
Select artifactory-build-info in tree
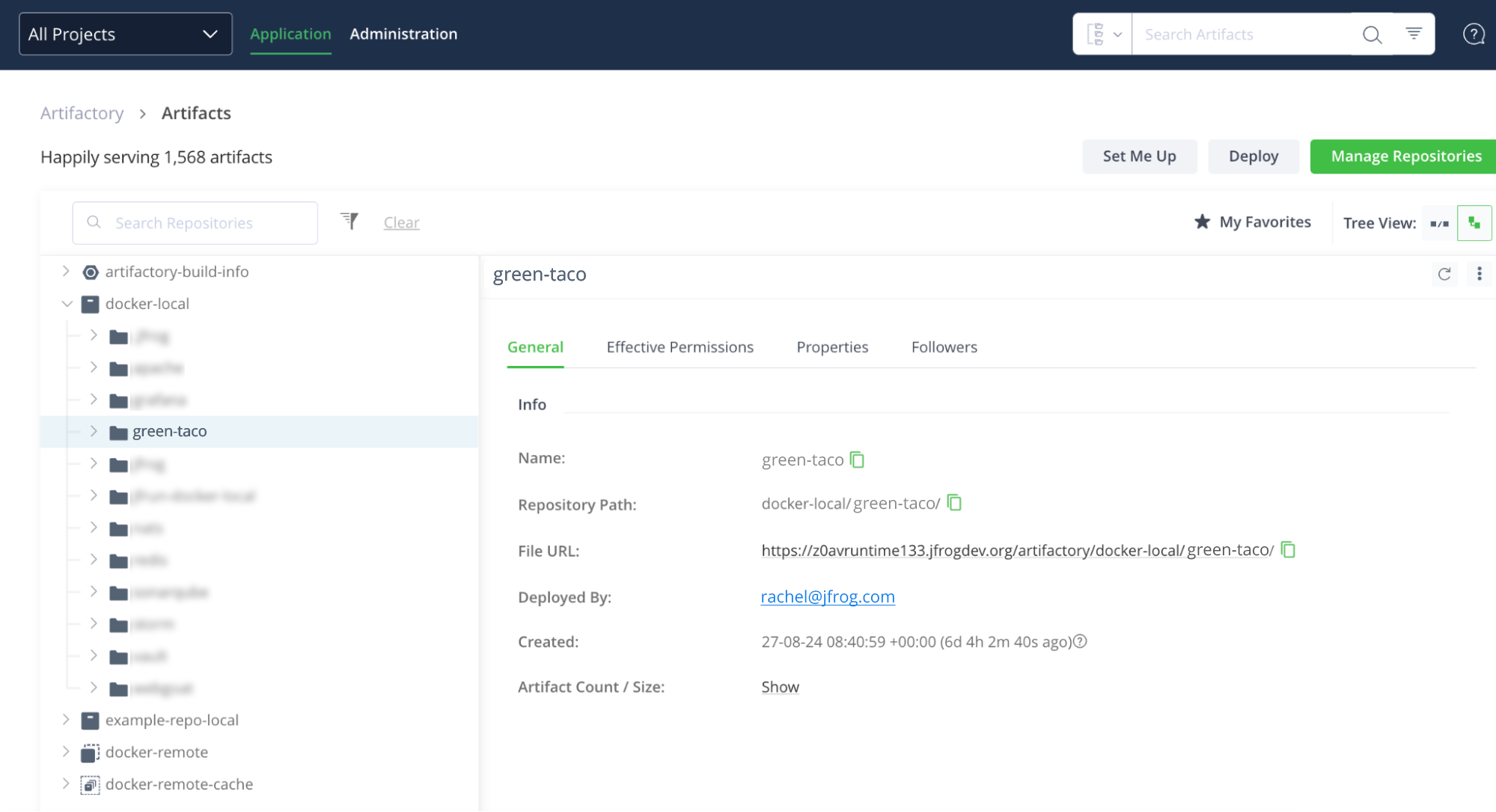(177, 272)
